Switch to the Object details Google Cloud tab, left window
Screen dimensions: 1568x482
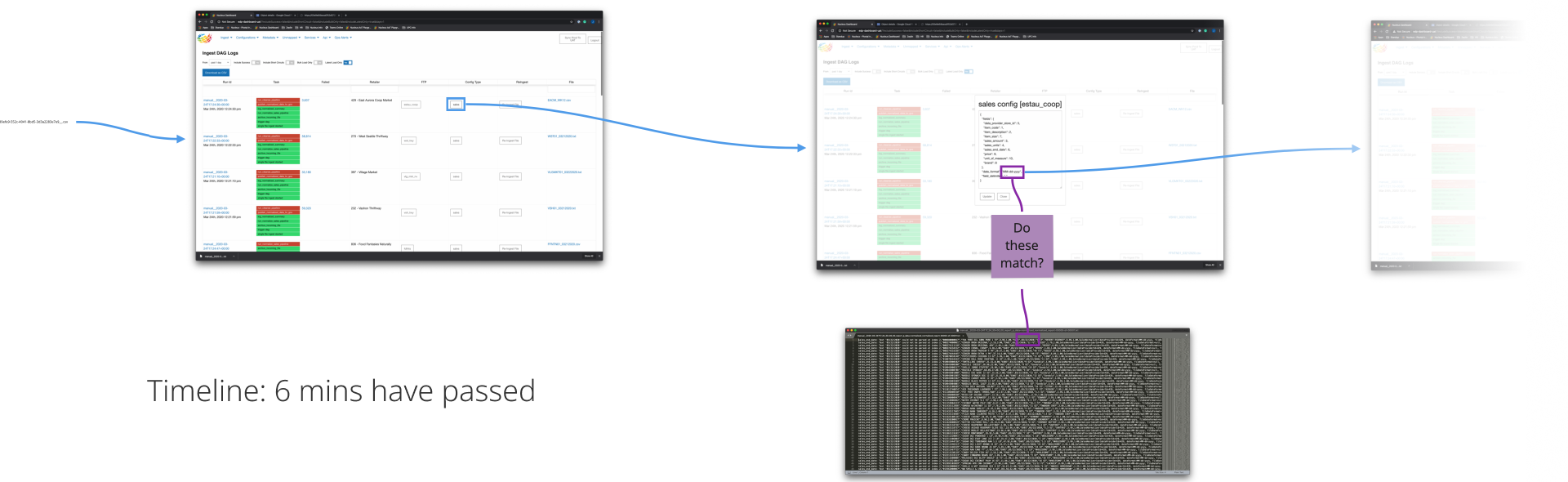click(x=276, y=16)
